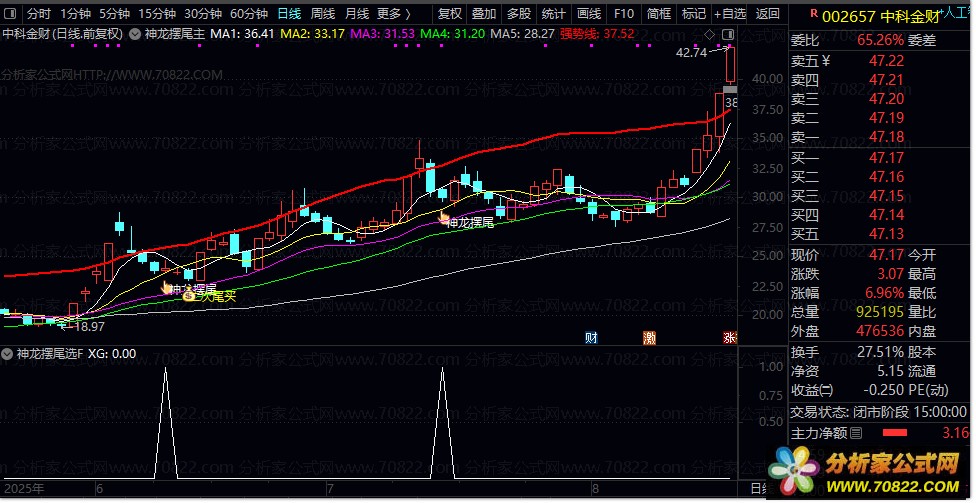Click the 财 finance marker on the chart
Screen dimensions: 976x503
[591, 337]
